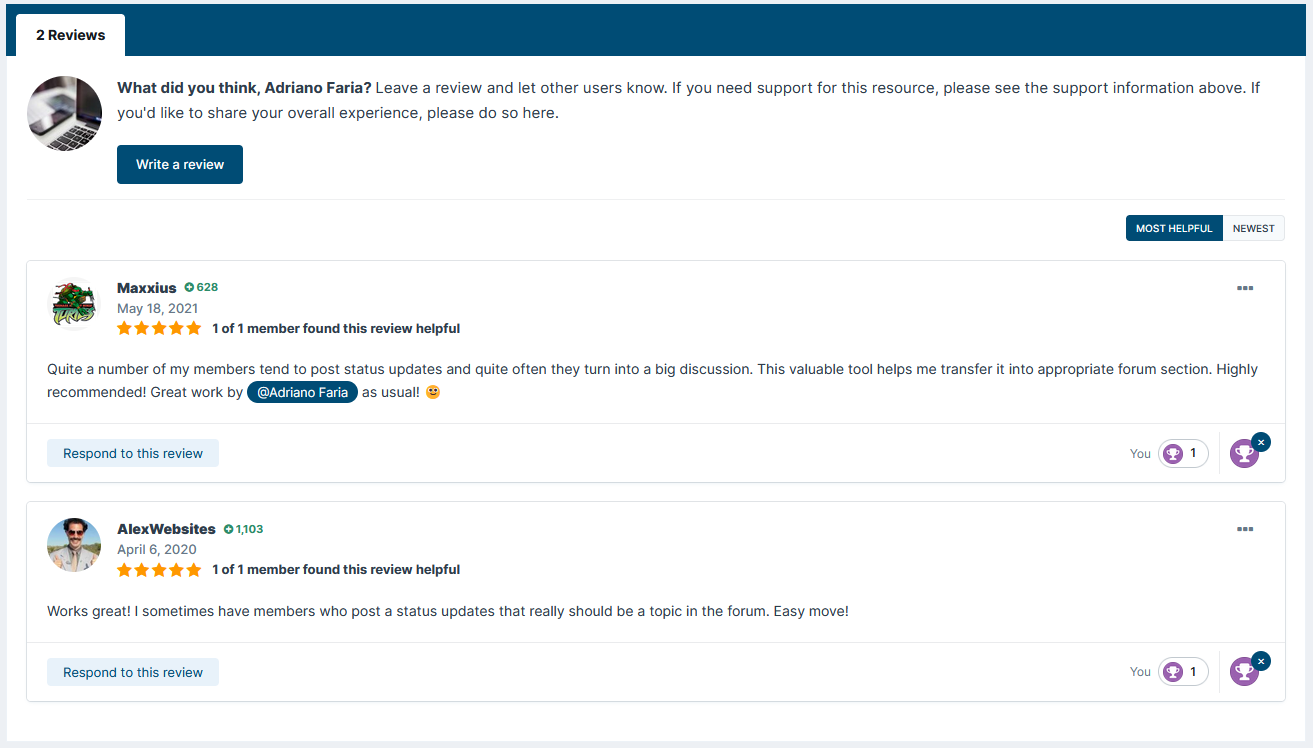Select the @Adriano Faria mention tag

point(302,392)
